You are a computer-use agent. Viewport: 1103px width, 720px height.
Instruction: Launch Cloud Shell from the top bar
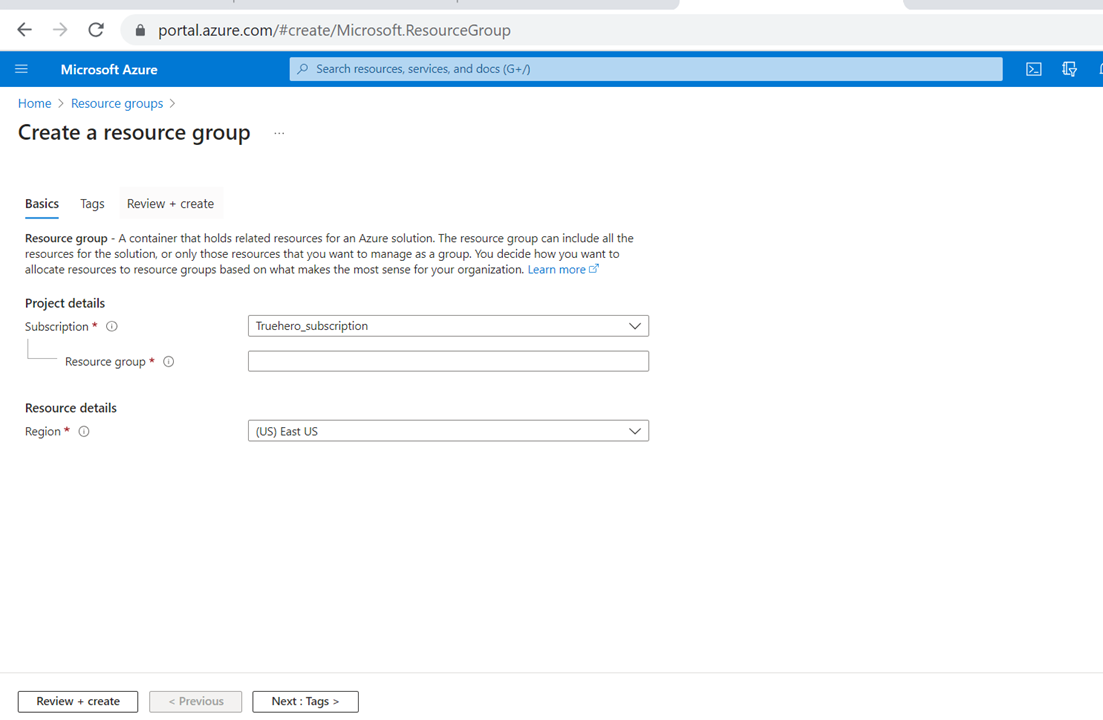(x=1034, y=69)
